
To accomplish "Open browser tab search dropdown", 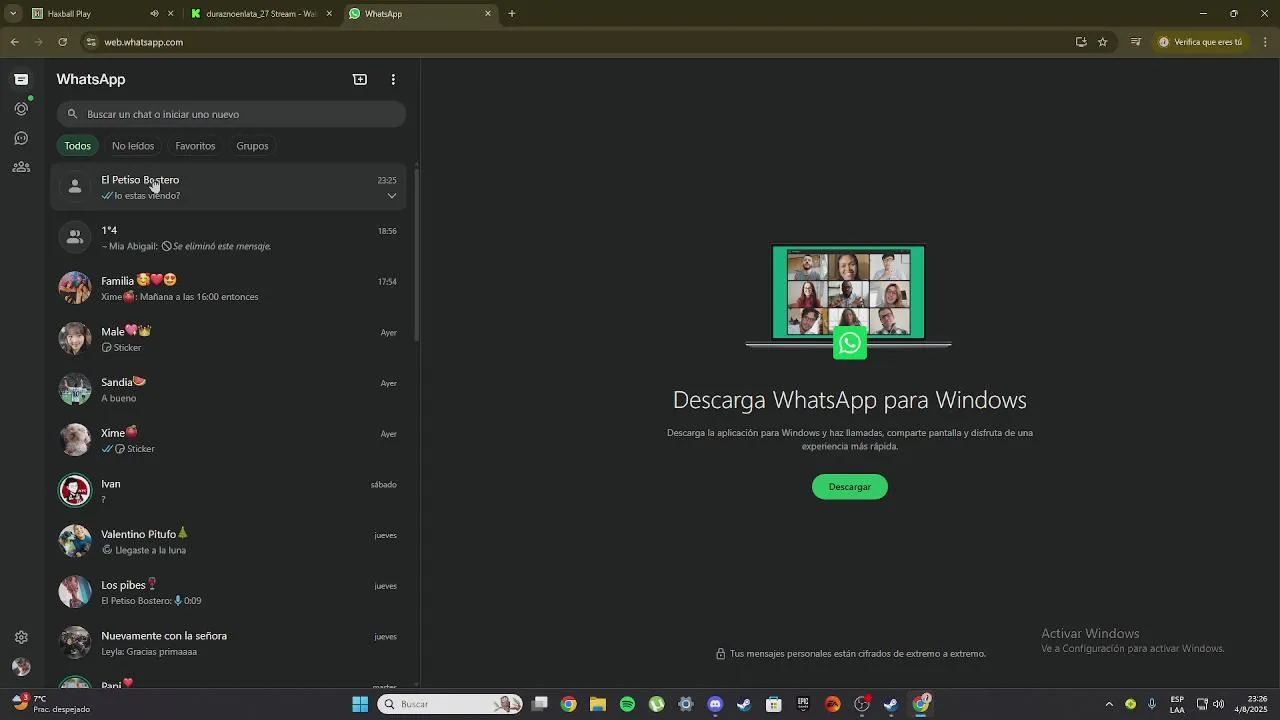I will [13, 14].
